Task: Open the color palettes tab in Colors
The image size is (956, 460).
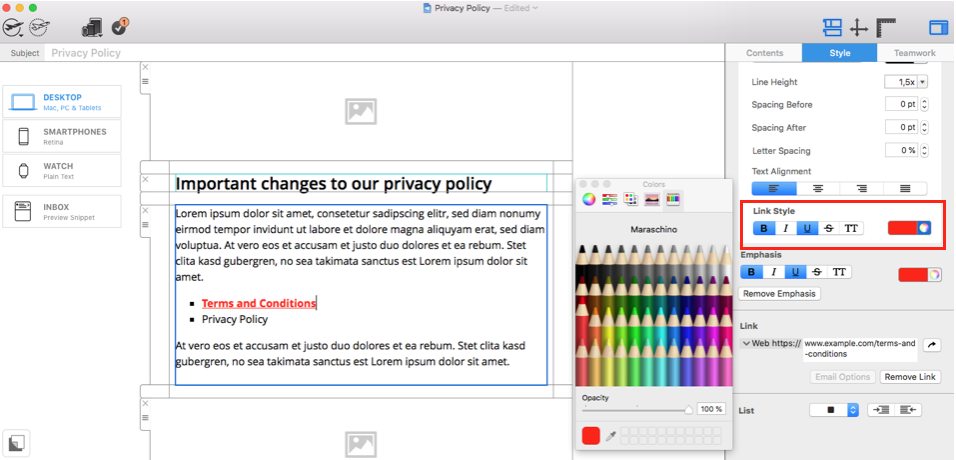Action: point(630,199)
